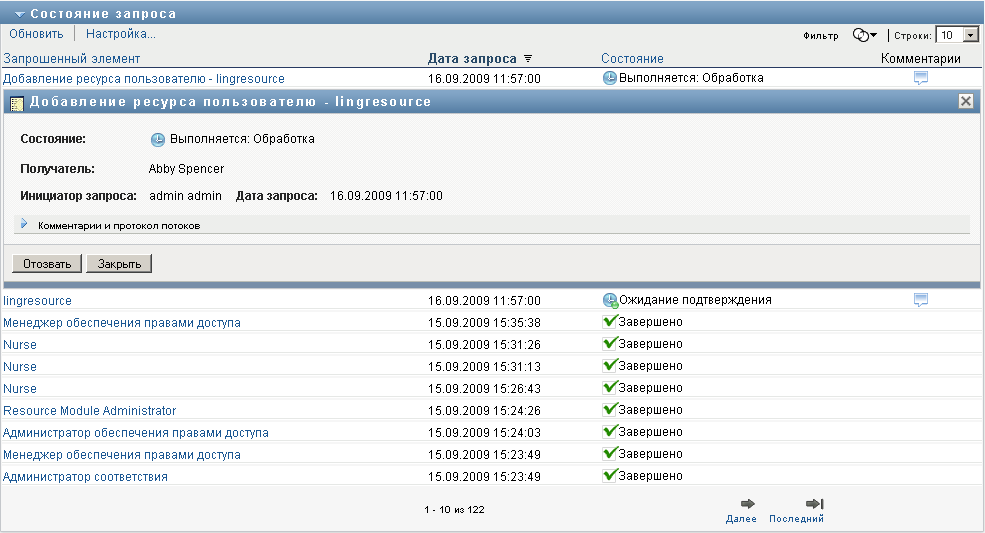Open the Resource Module Administrator link
985x533 pixels.
[x=90, y=410]
